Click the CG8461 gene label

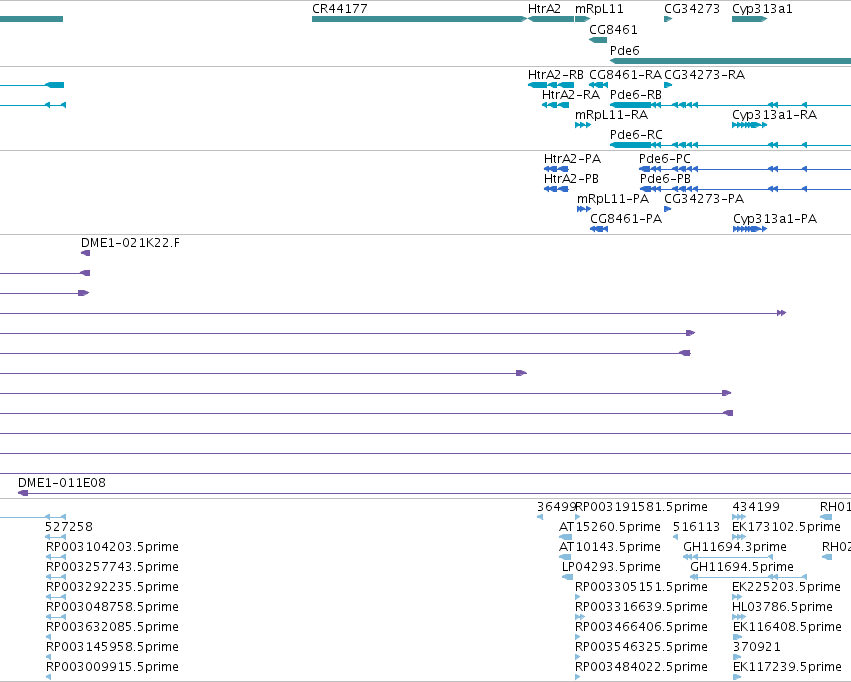click(x=613, y=29)
